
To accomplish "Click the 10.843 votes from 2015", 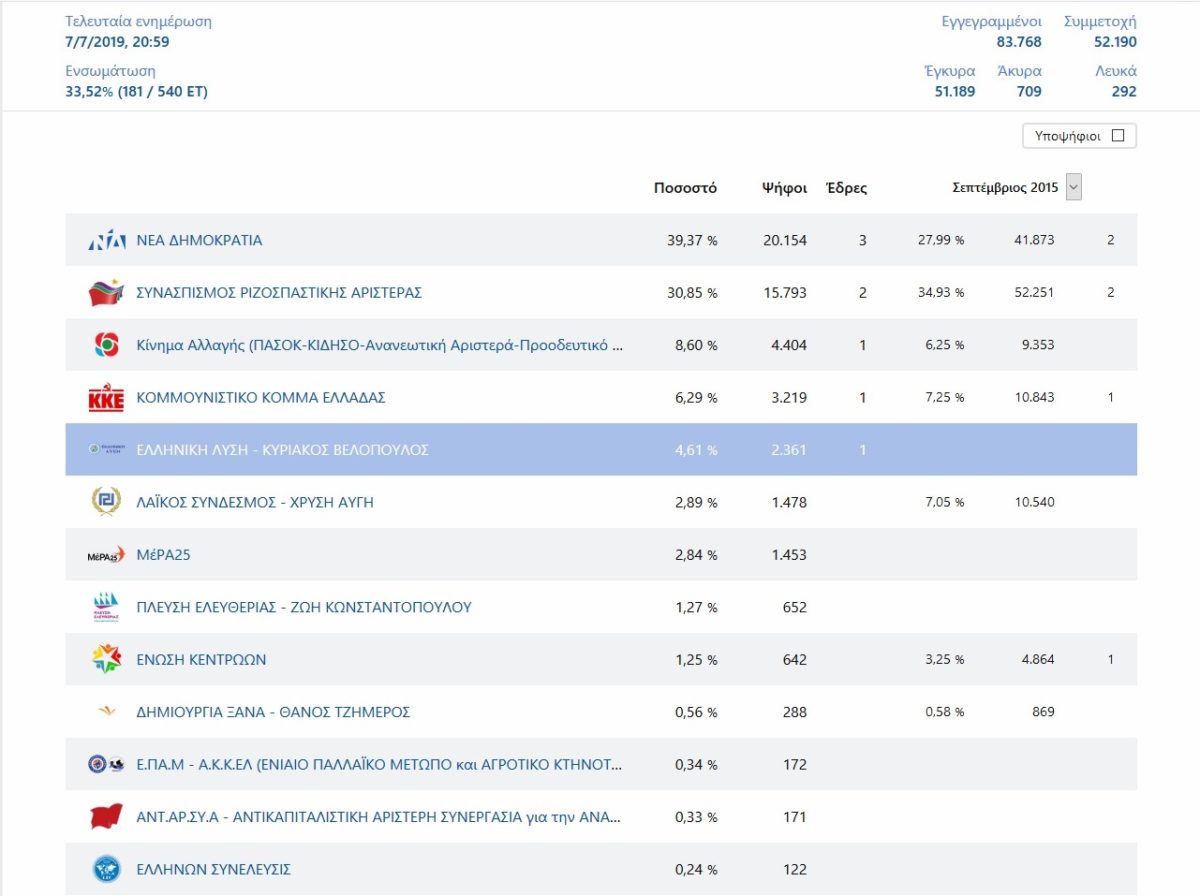I will [1035, 398].
